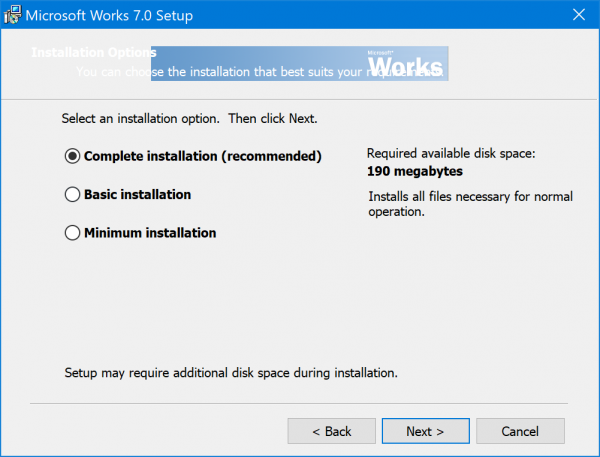Choose the Basic installation radio circle
The width and height of the screenshot is (600, 457).
[x=72, y=195]
